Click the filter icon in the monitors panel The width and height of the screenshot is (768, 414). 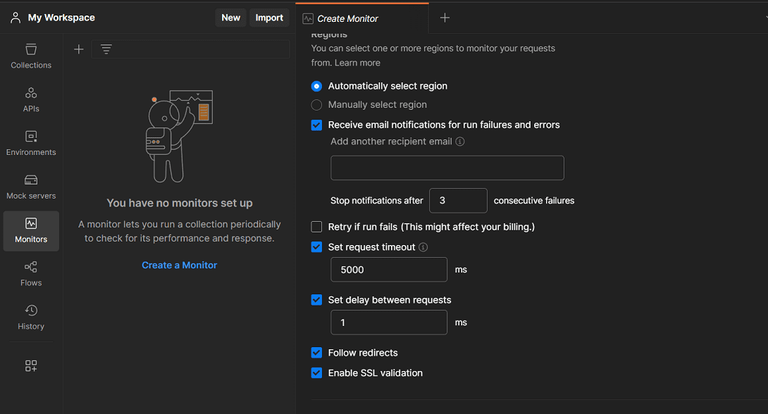coord(106,49)
